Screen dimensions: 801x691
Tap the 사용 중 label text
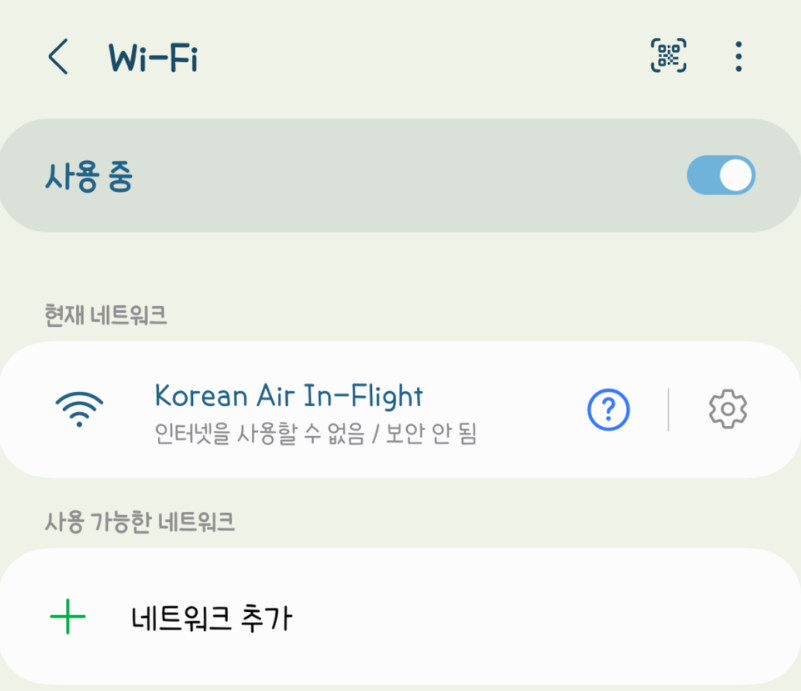88,175
